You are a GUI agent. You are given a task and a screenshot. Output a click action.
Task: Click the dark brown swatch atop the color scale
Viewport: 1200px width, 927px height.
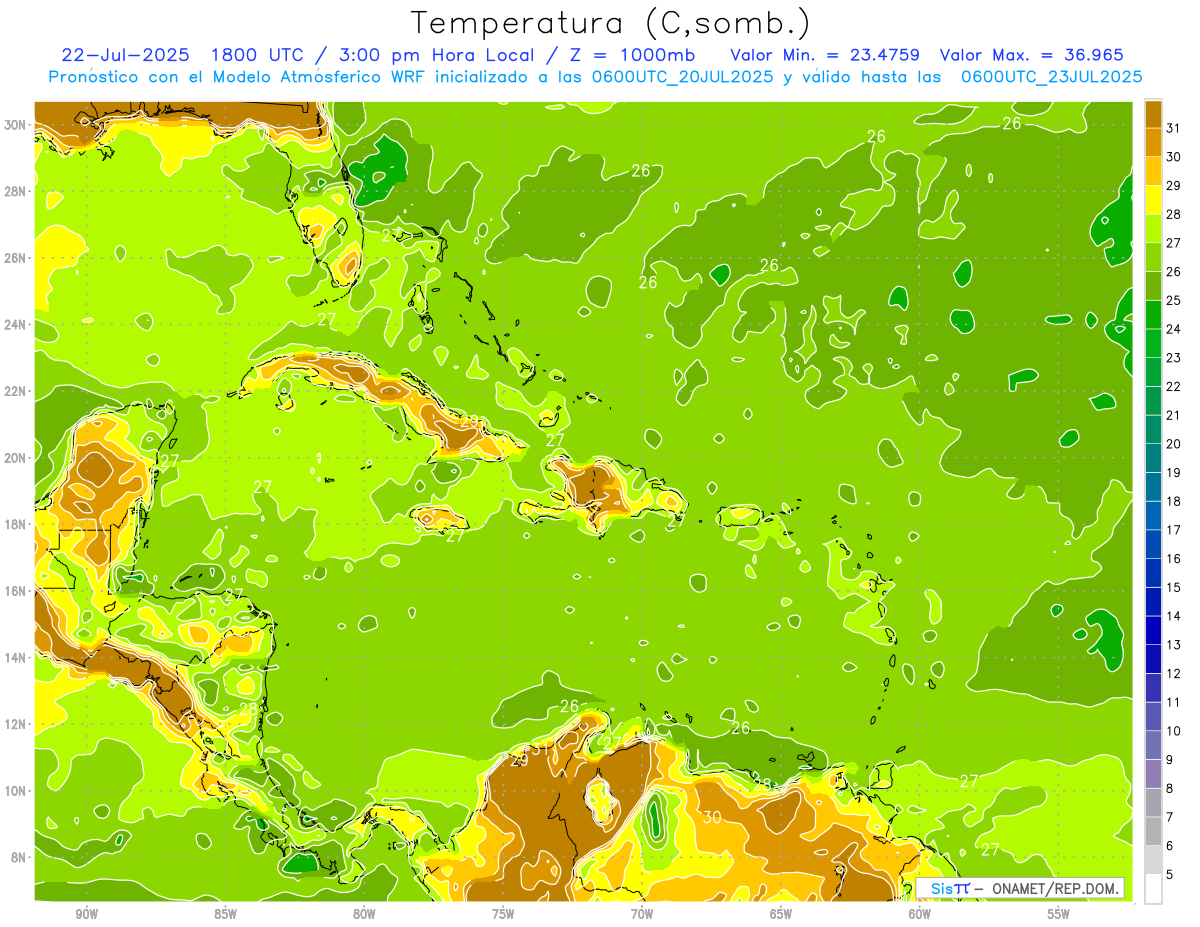1153,114
